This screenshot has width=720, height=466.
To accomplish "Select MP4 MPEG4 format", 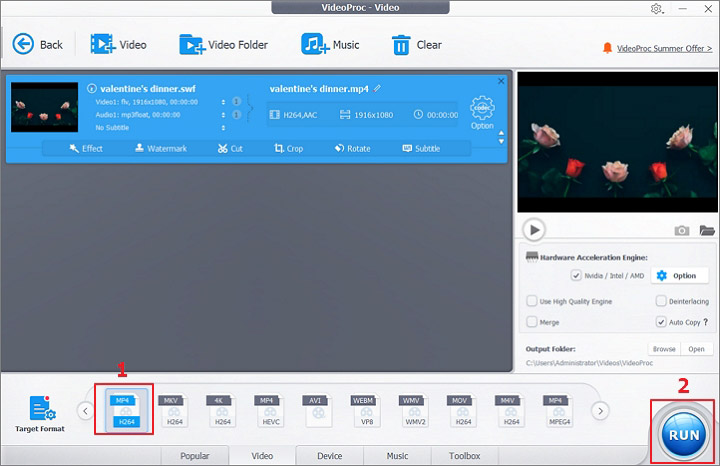I will [558, 410].
